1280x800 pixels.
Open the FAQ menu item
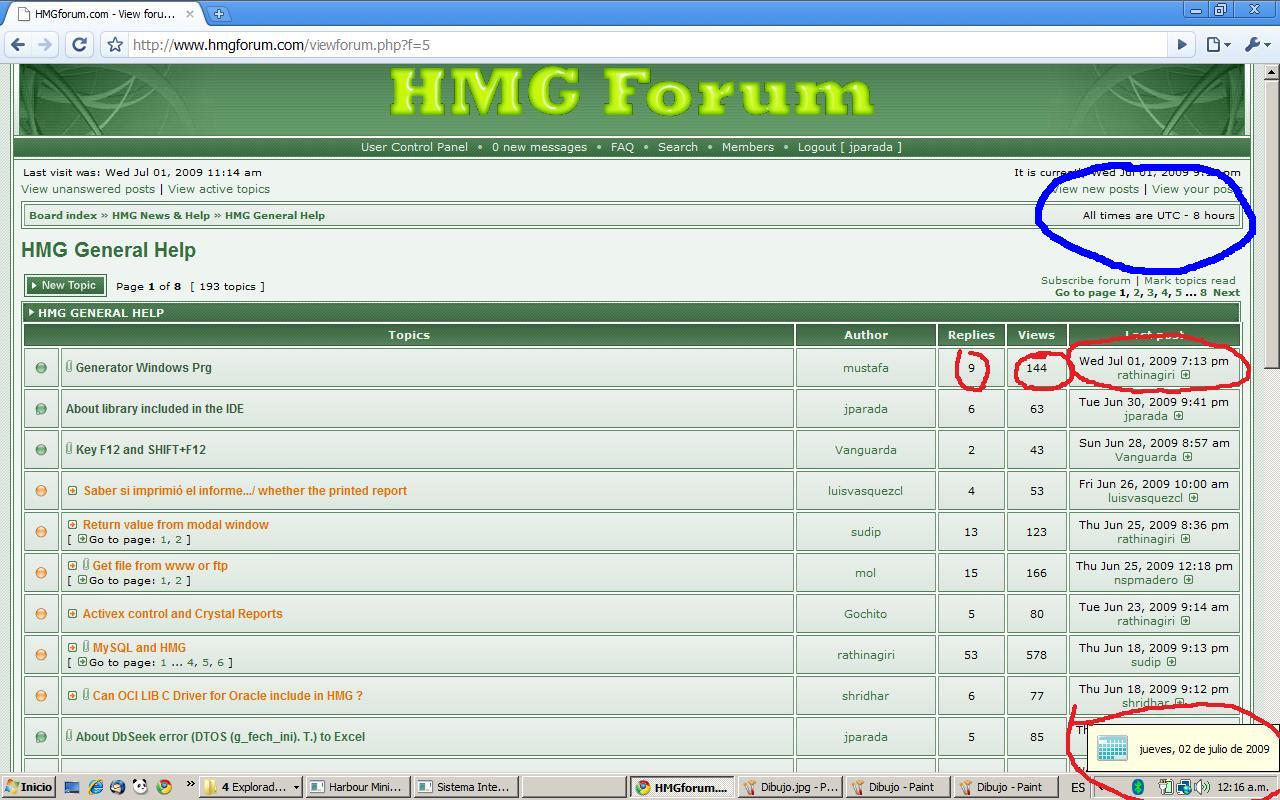pyautogui.click(x=622, y=147)
